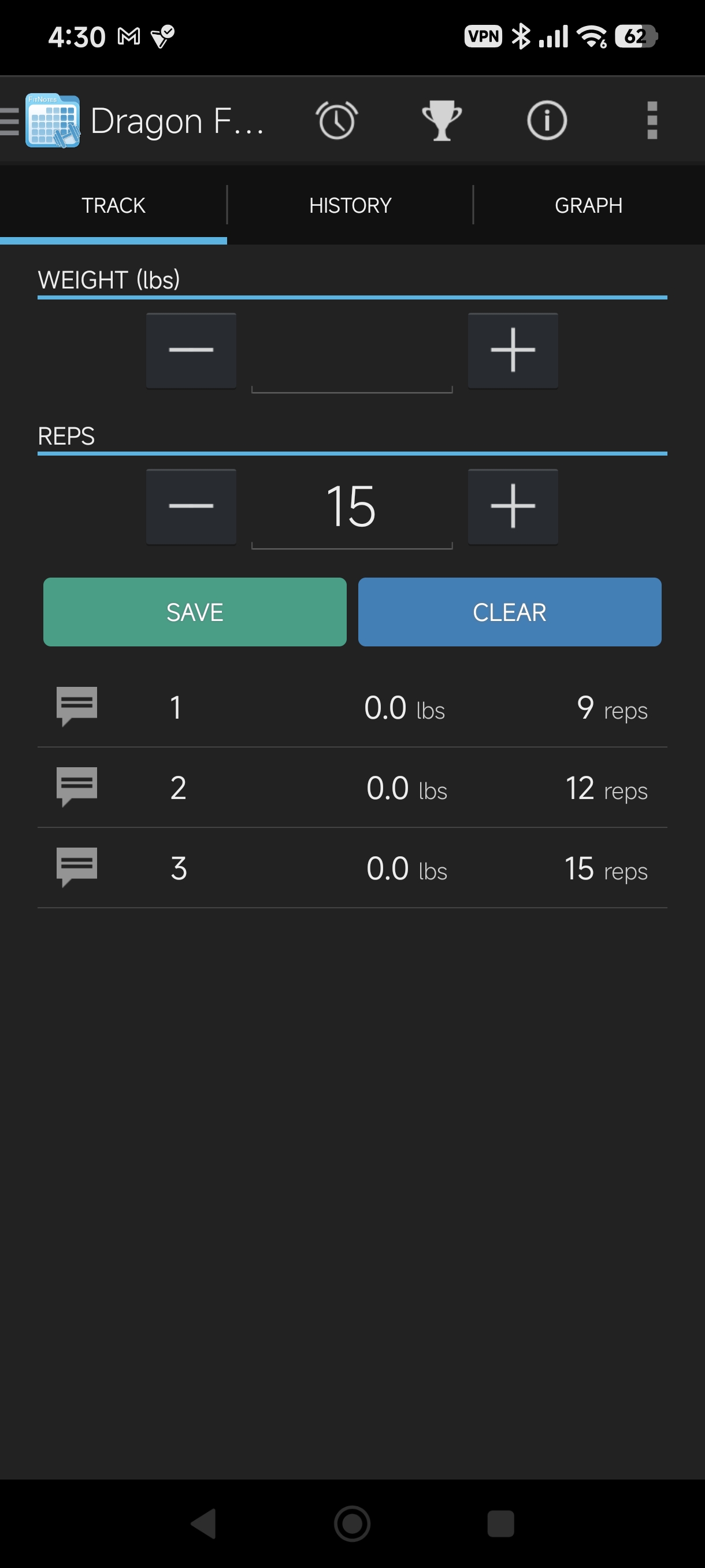
Task: Open the three-dot overflow menu
Action: pyautogui.click(x=652, y=120)
